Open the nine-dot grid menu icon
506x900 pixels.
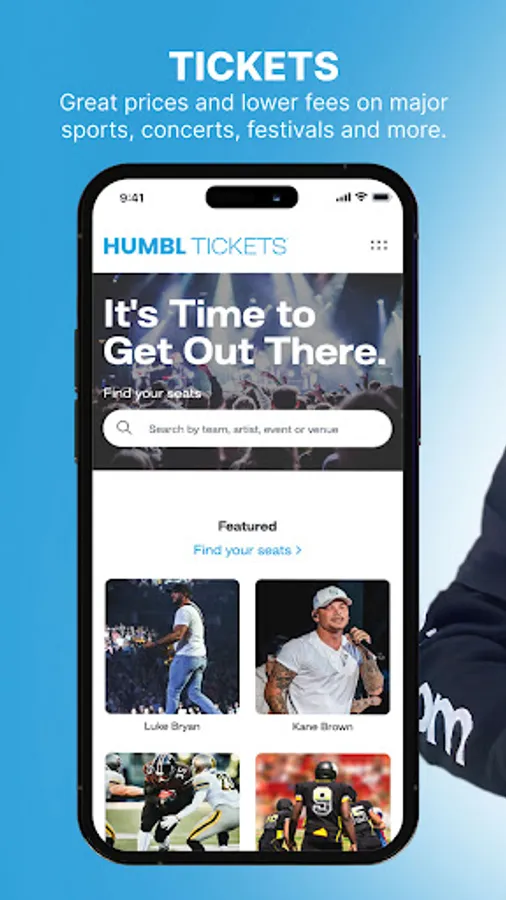[379, 245]
